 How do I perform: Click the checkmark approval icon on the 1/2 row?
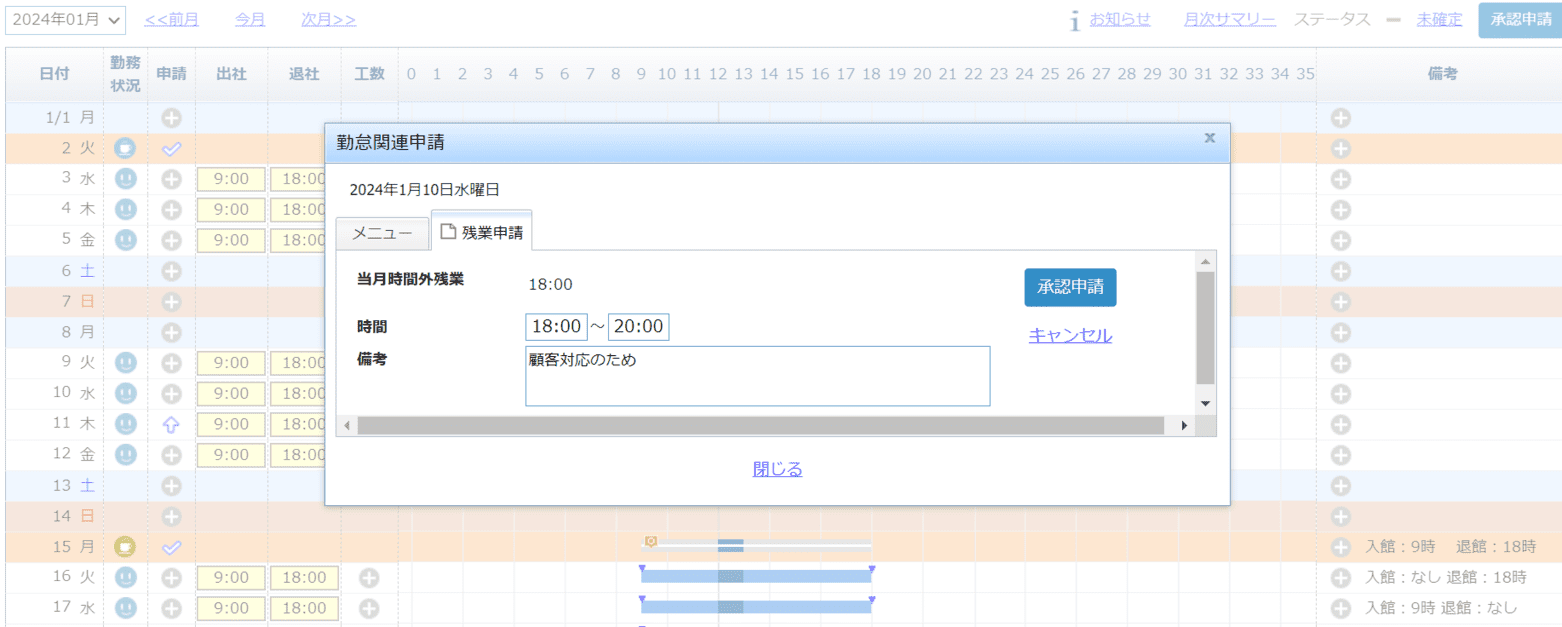coord(170,147)
